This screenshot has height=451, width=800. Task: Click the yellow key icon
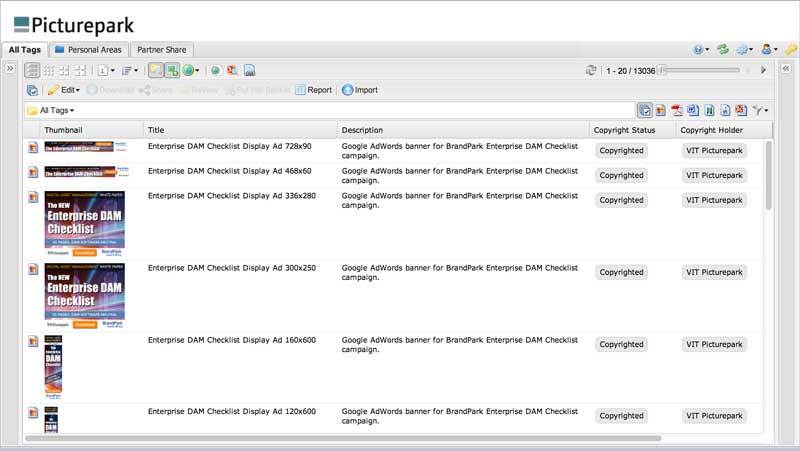pos(792,49)
